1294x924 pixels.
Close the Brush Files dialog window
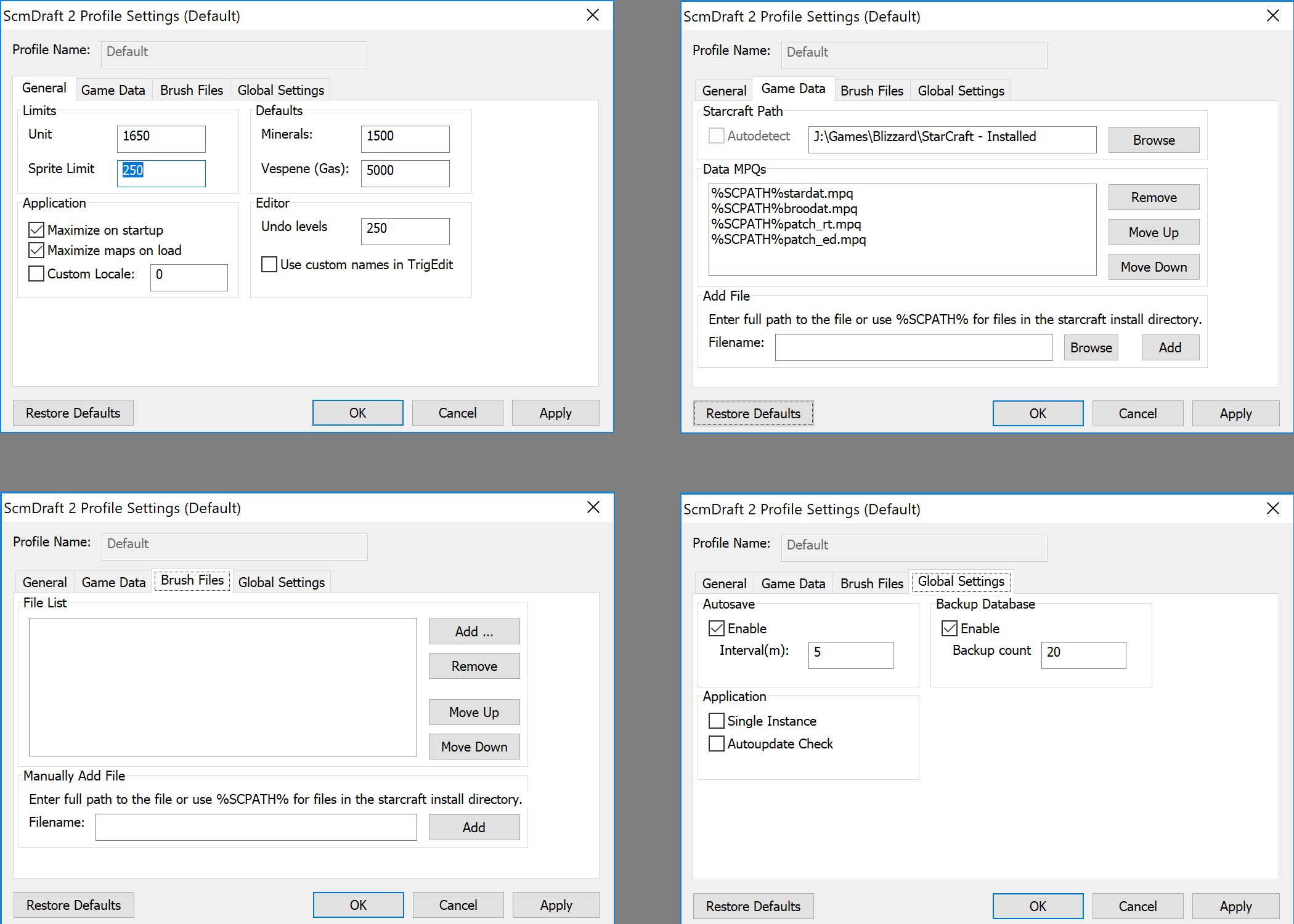tap(593, 507)
